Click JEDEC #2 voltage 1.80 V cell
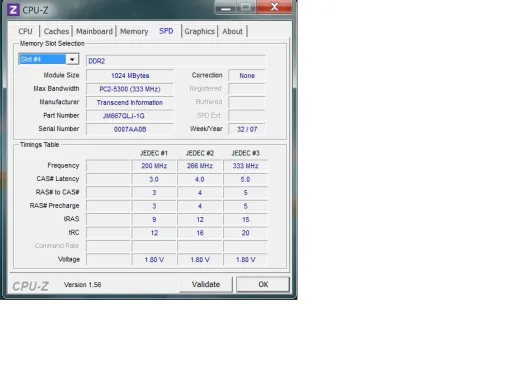The image size is (512, 384). [x=200, y=259]
